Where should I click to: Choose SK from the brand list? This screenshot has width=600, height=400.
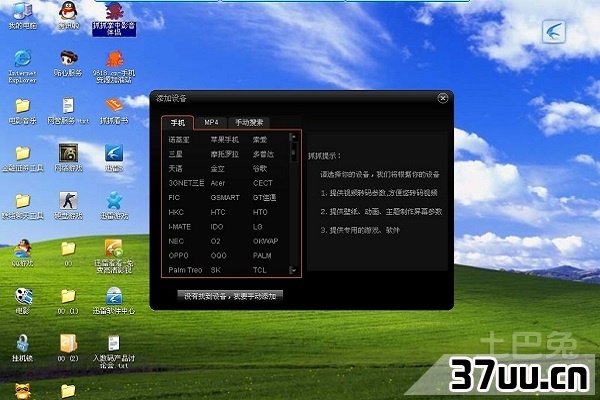(215, 270)
